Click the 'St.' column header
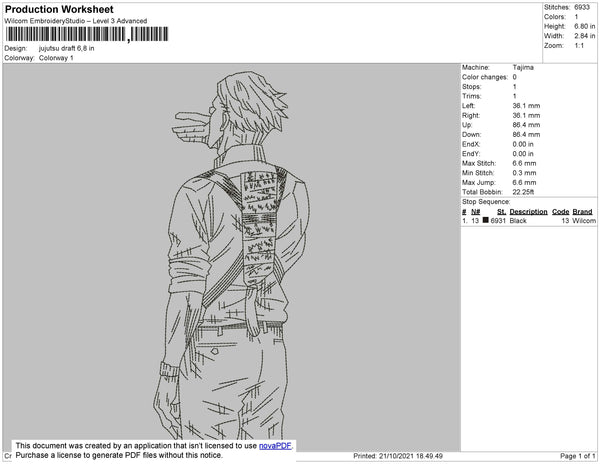600x464 pixels. [x=501, y=212]
